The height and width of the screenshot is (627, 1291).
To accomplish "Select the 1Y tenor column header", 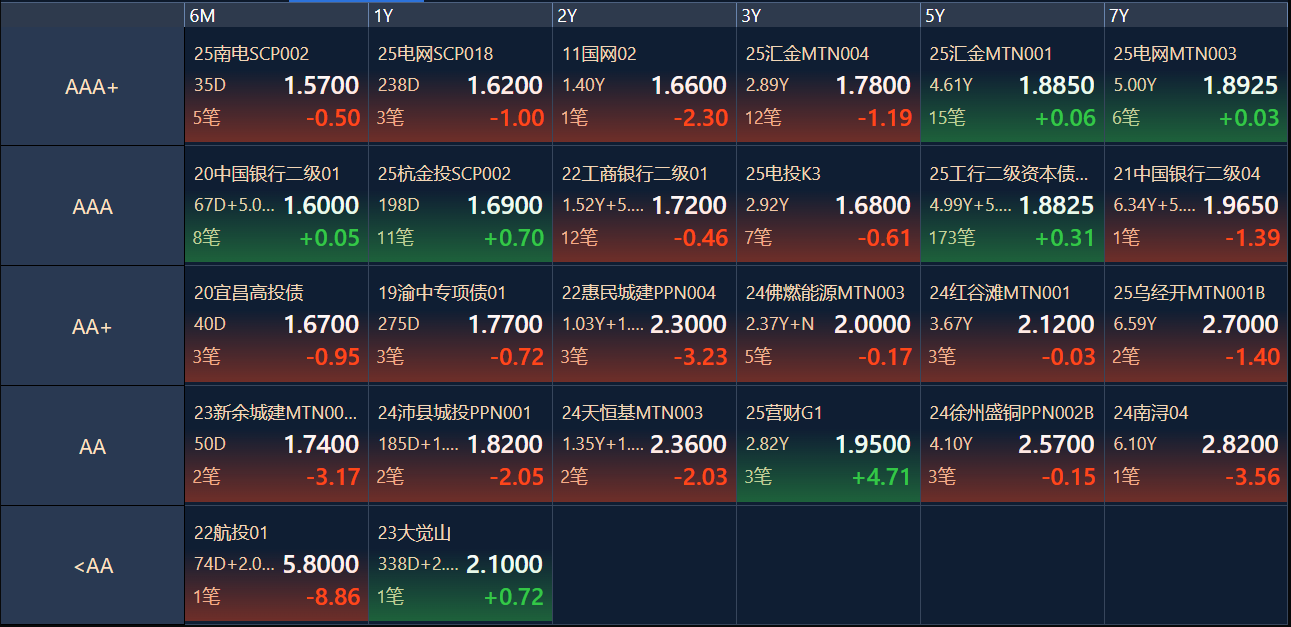I will coord(461,15).
